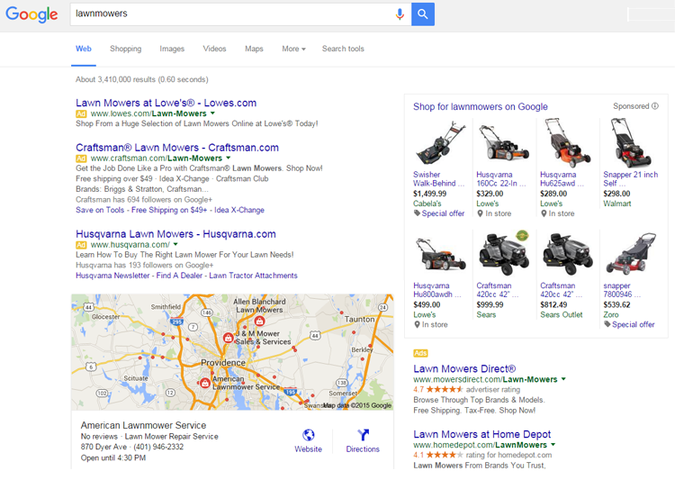The width and height of the screenshot is (675, 480).
Task: Click the Snapper 21 inch mower image
Action: (631, 143)
